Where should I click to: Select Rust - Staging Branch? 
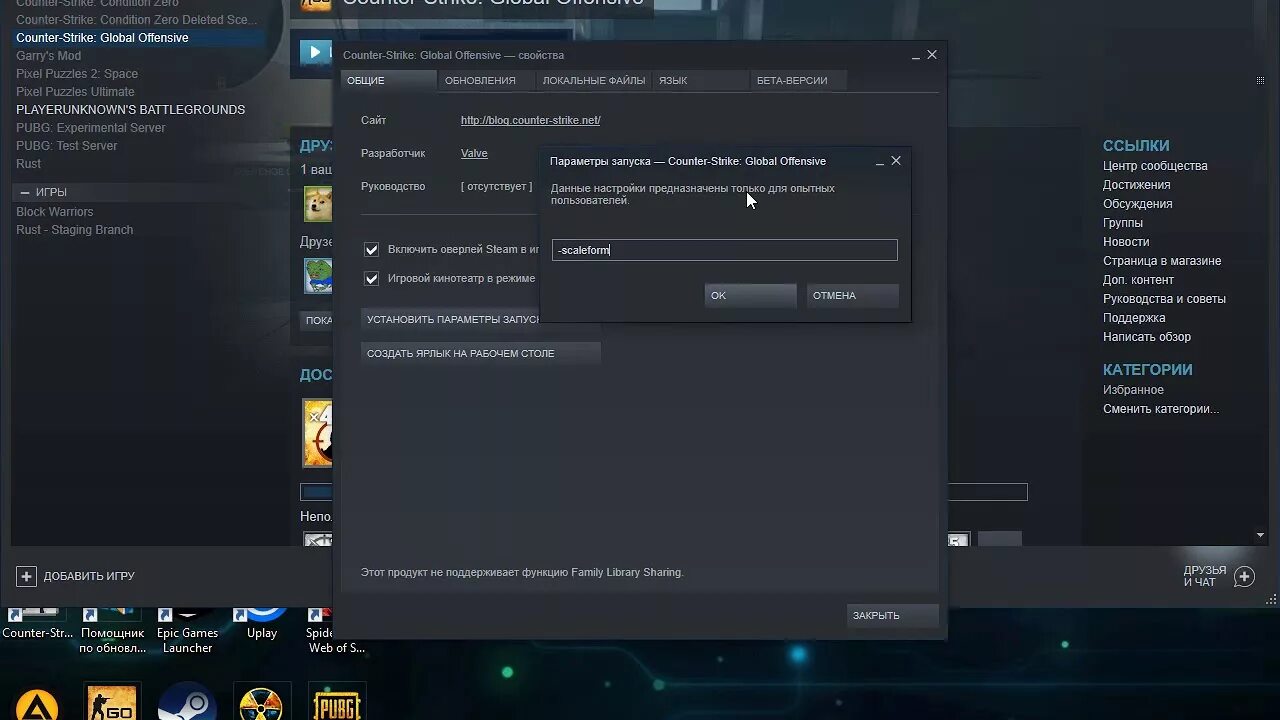coord(75,230)
